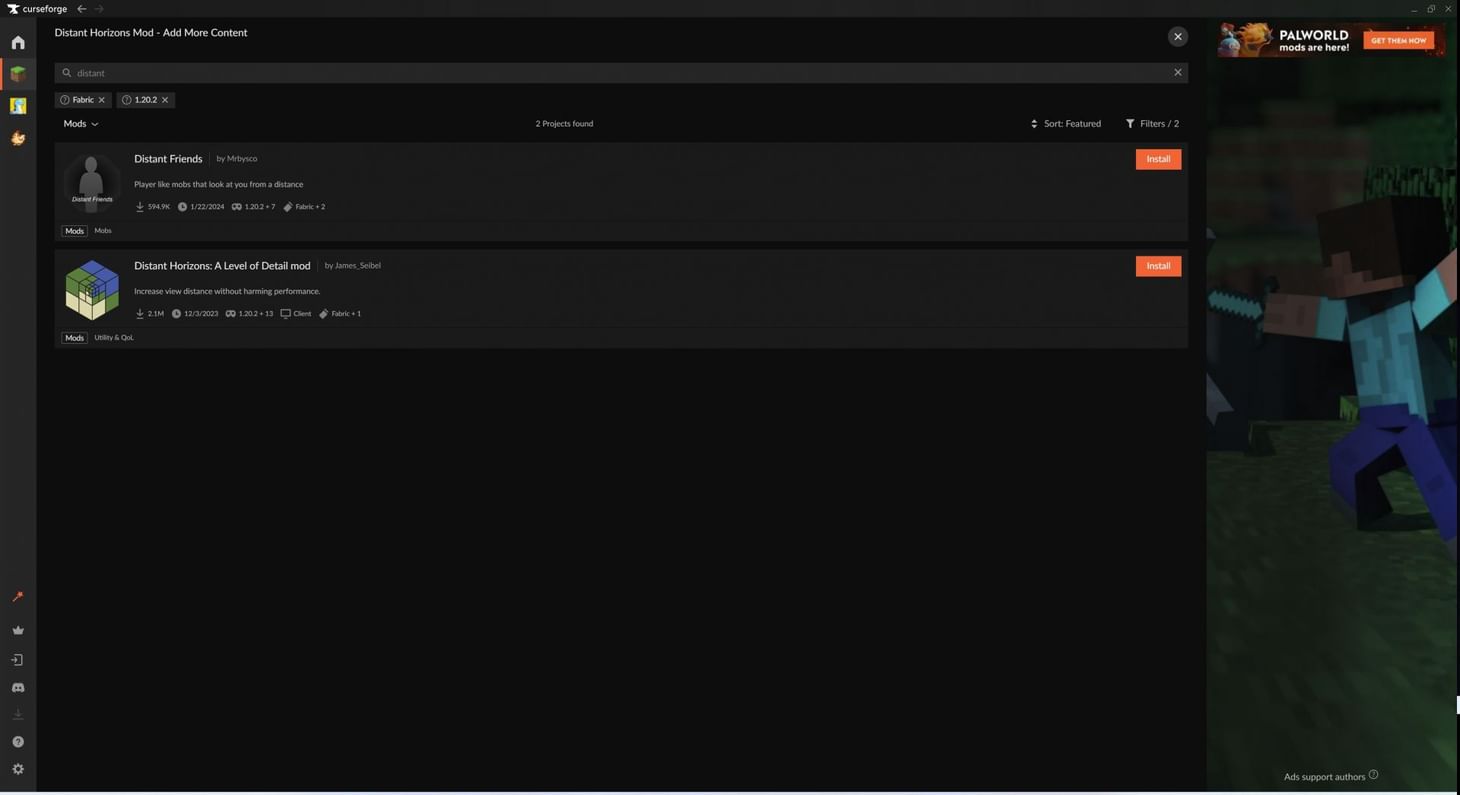Click the Mrbysco author link
1460x795 pixels.
[x=241, y=159]
